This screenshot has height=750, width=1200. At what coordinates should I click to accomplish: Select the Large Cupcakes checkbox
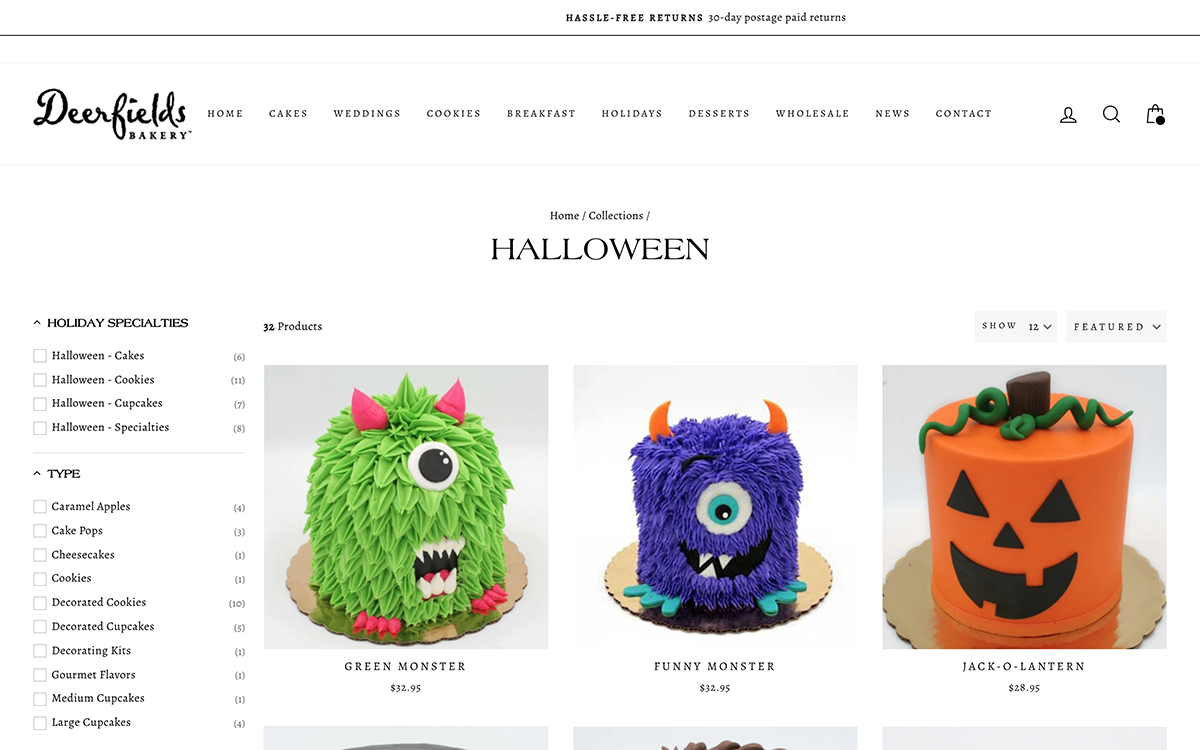(x=40, y=723)
